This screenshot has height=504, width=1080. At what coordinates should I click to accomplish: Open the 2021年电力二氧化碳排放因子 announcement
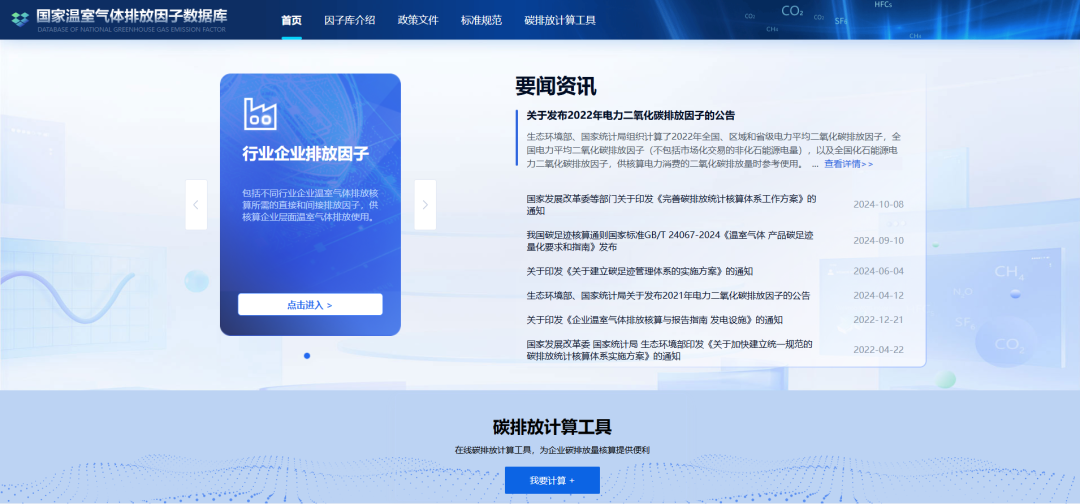668,295
